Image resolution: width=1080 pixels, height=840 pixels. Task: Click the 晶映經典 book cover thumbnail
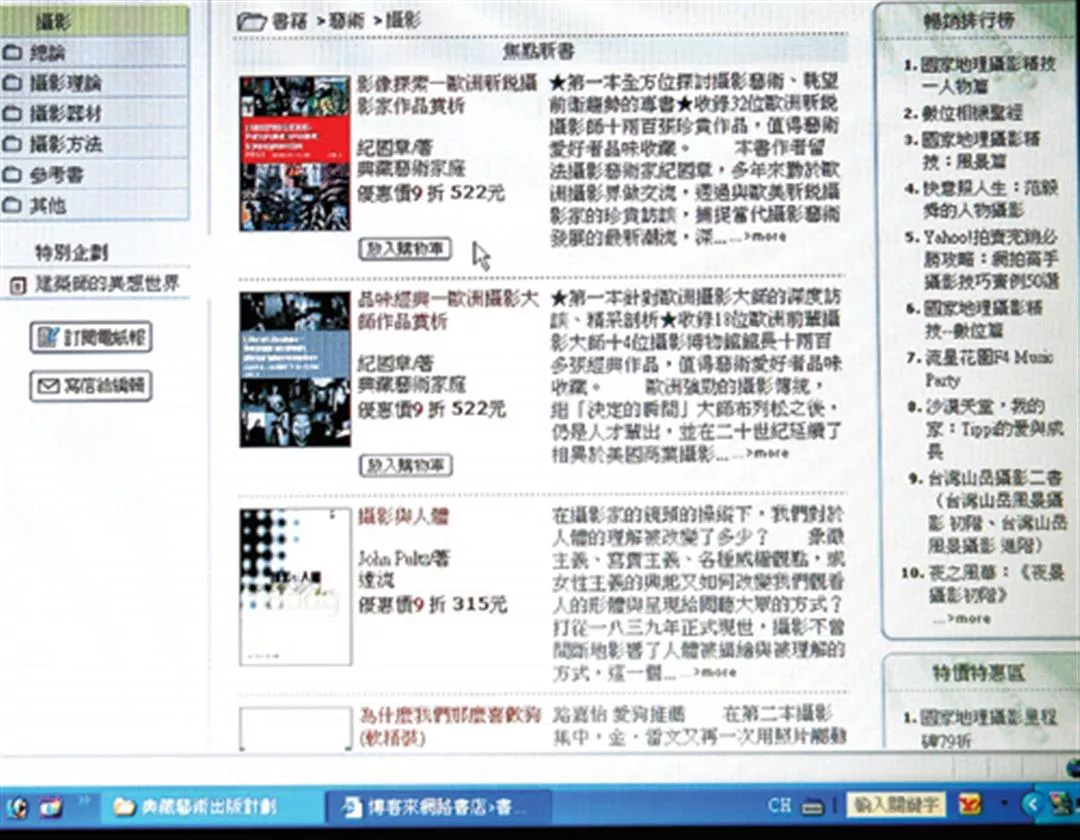(294, 369)
